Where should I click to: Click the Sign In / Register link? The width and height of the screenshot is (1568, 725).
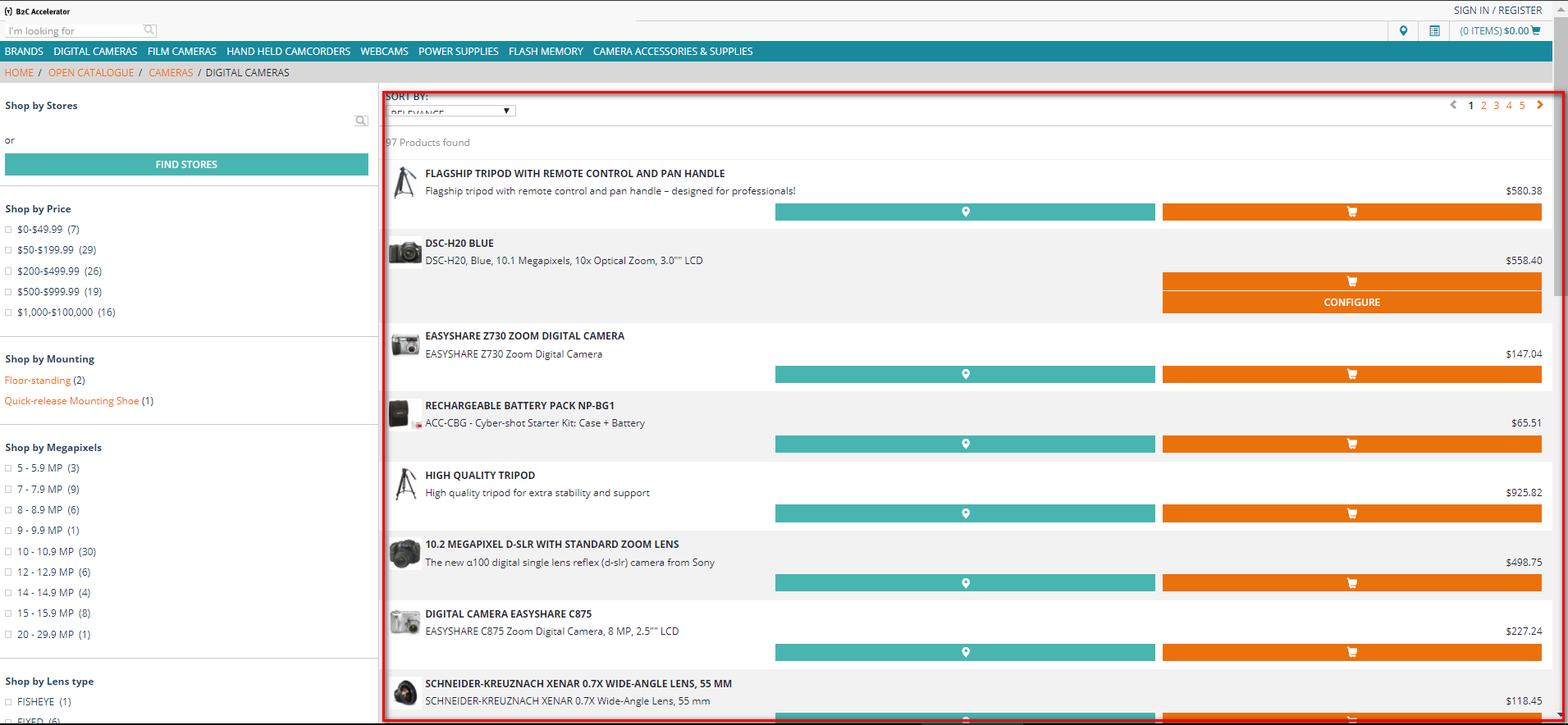pos(1497,11)
